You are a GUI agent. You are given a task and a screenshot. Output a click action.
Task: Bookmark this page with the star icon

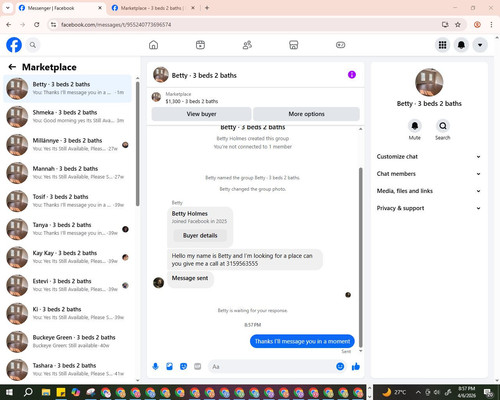click(x=458, y=25)
